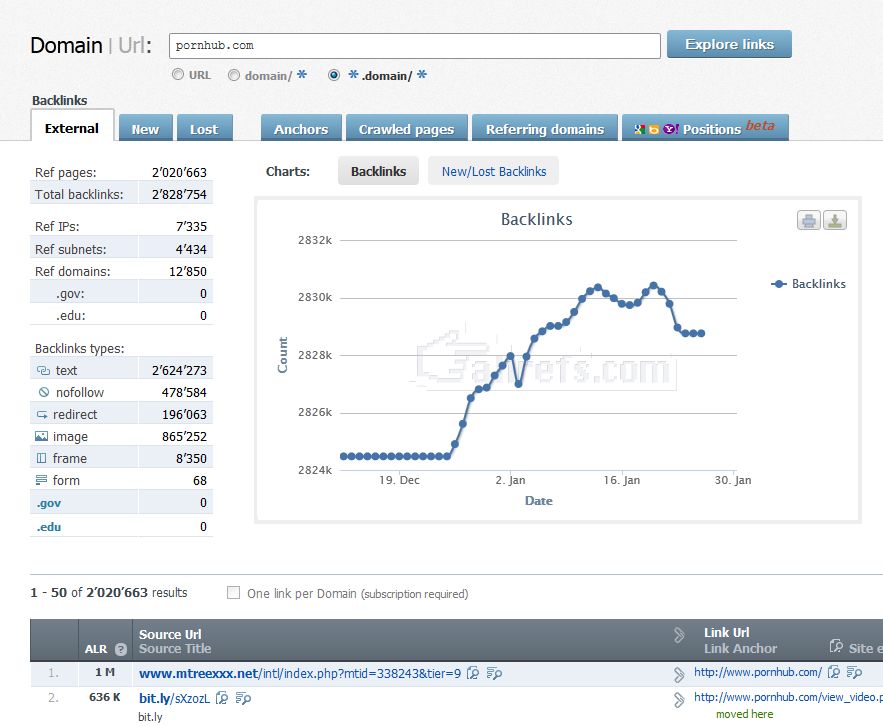View the Referring domains tab

coord(545,128)
